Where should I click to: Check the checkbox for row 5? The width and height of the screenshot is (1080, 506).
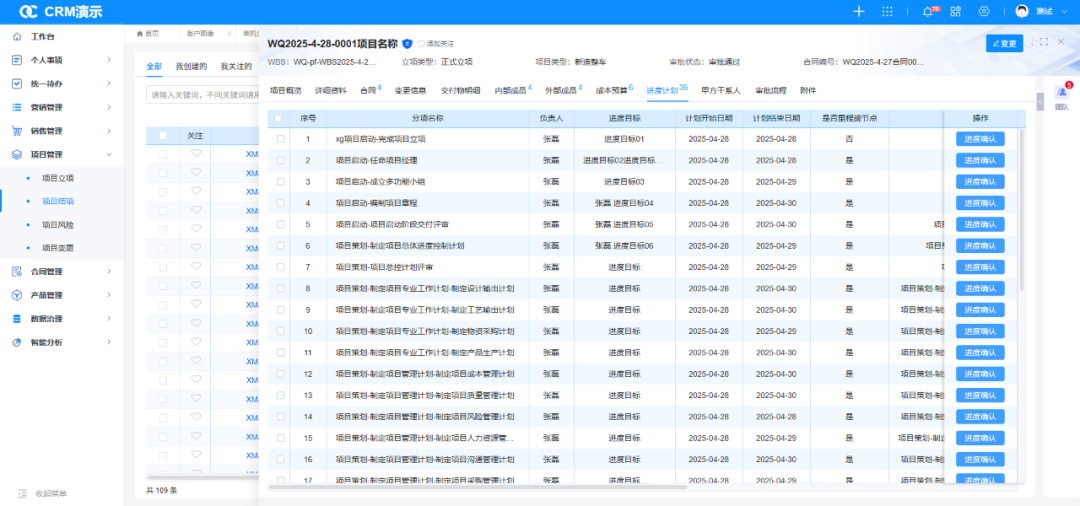click(280, 224)
